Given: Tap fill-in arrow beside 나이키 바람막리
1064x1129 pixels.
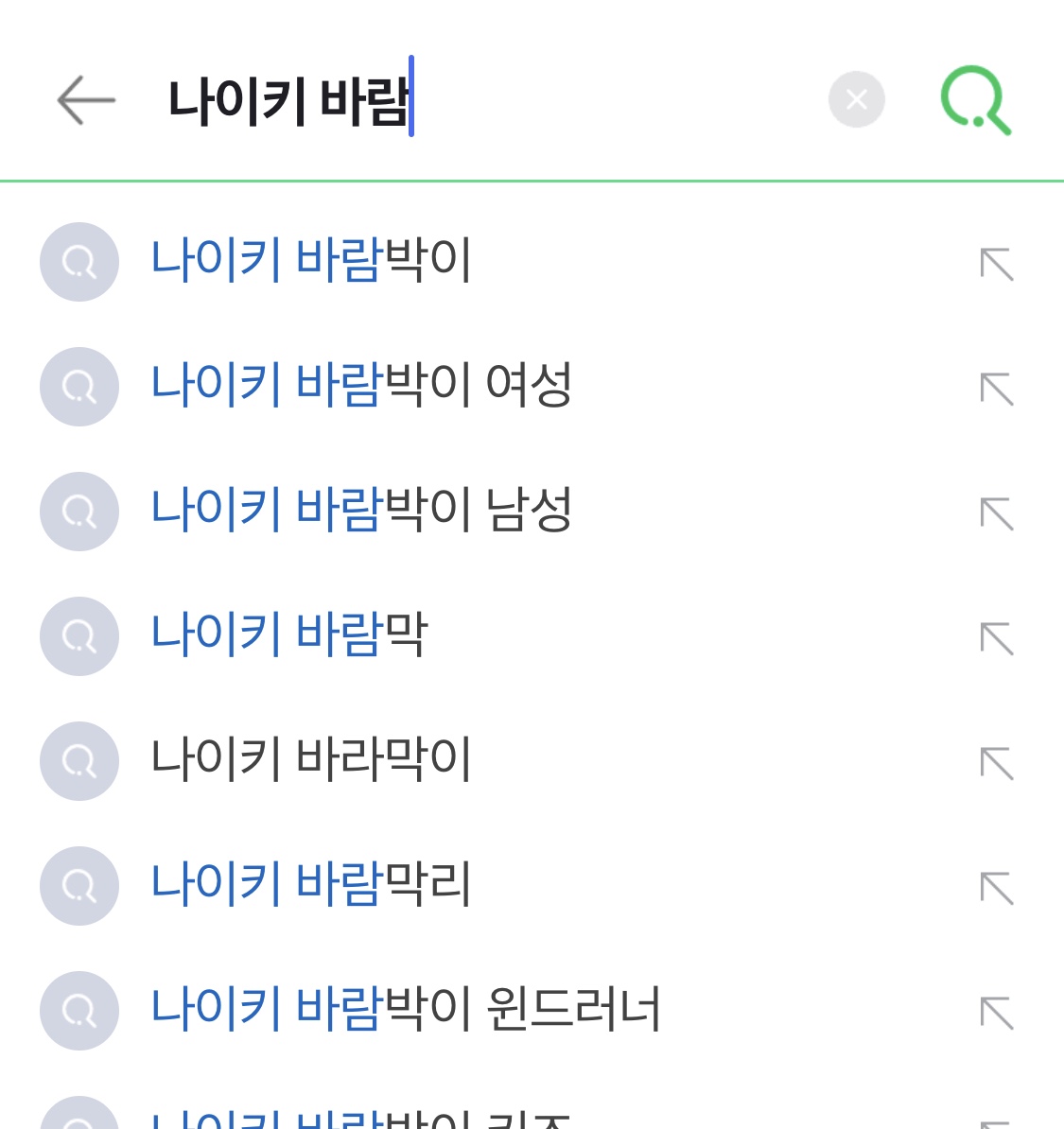Looking at the screenshot, I should tap(997, 888).
